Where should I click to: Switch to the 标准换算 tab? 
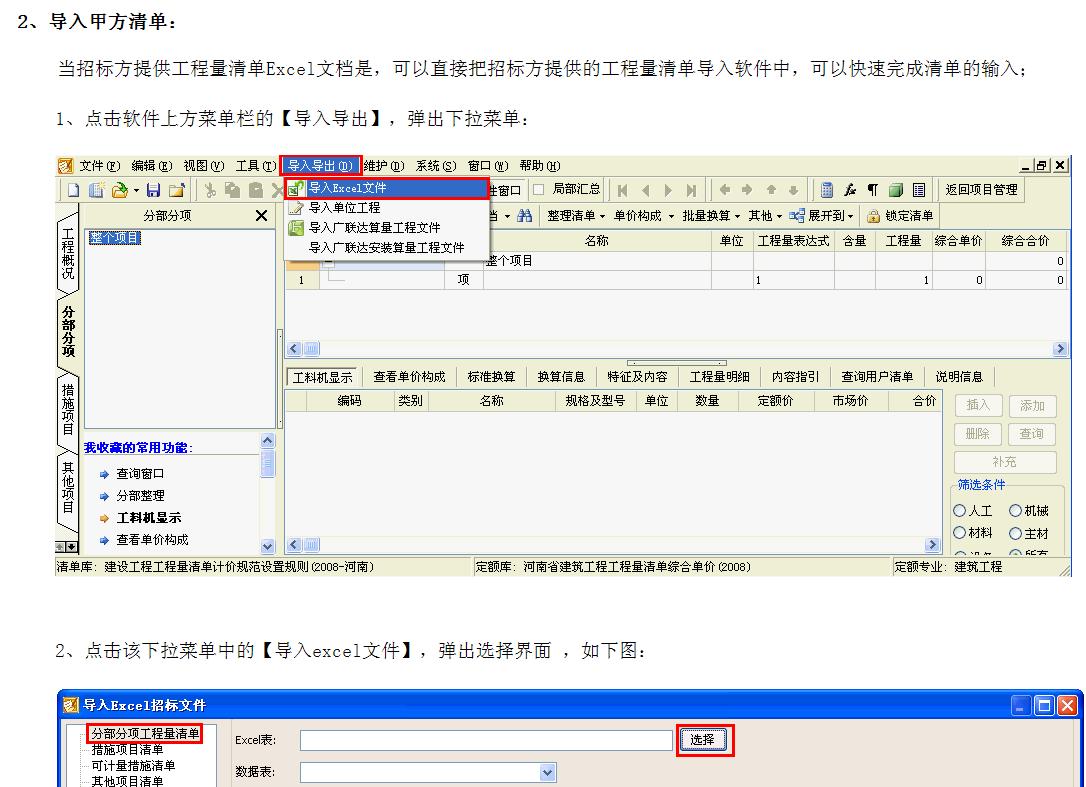(x=491, y=377)
